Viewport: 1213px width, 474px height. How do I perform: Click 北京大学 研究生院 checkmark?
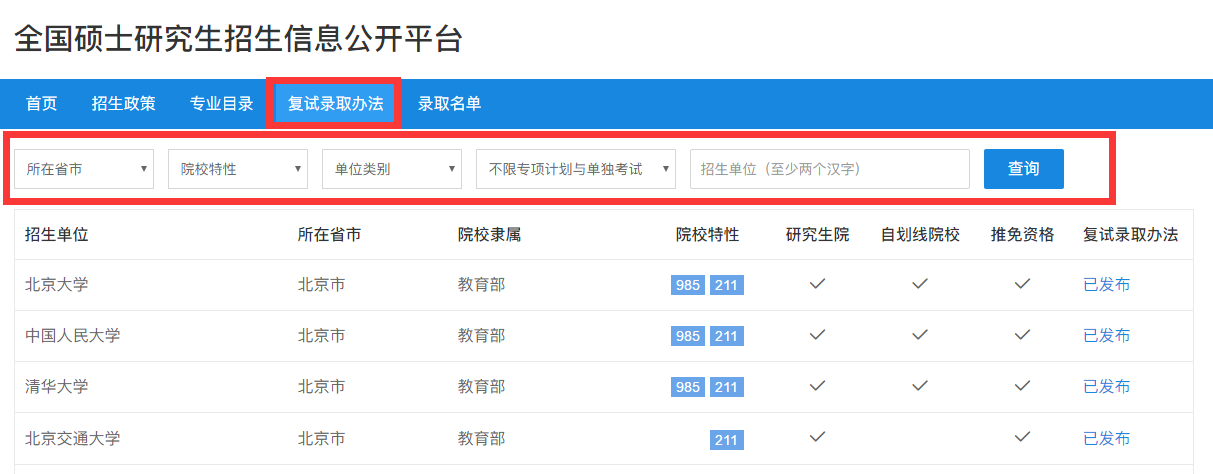817,285
